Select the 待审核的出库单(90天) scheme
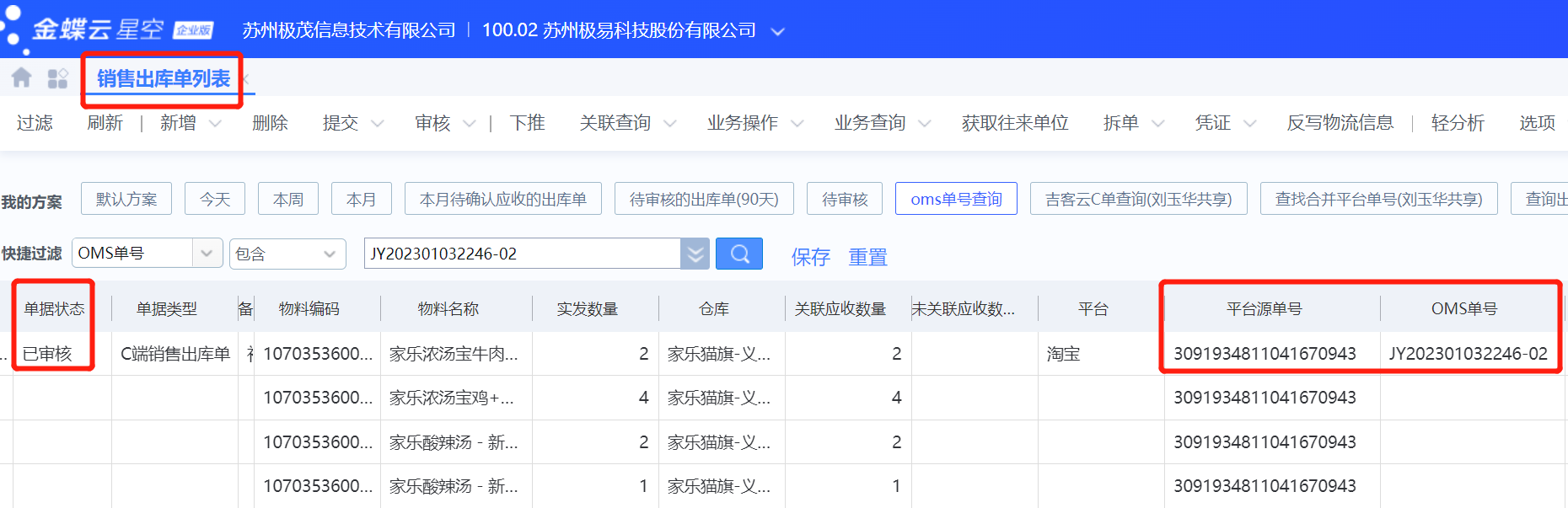This screenshot has height=508, width=1568. (x=704, y=199)
